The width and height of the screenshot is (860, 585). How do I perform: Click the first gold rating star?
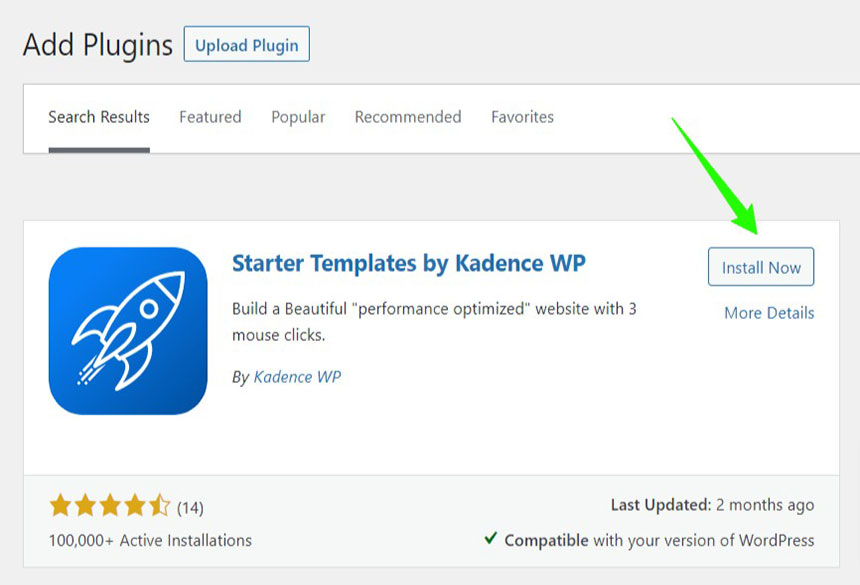(60, 506)
